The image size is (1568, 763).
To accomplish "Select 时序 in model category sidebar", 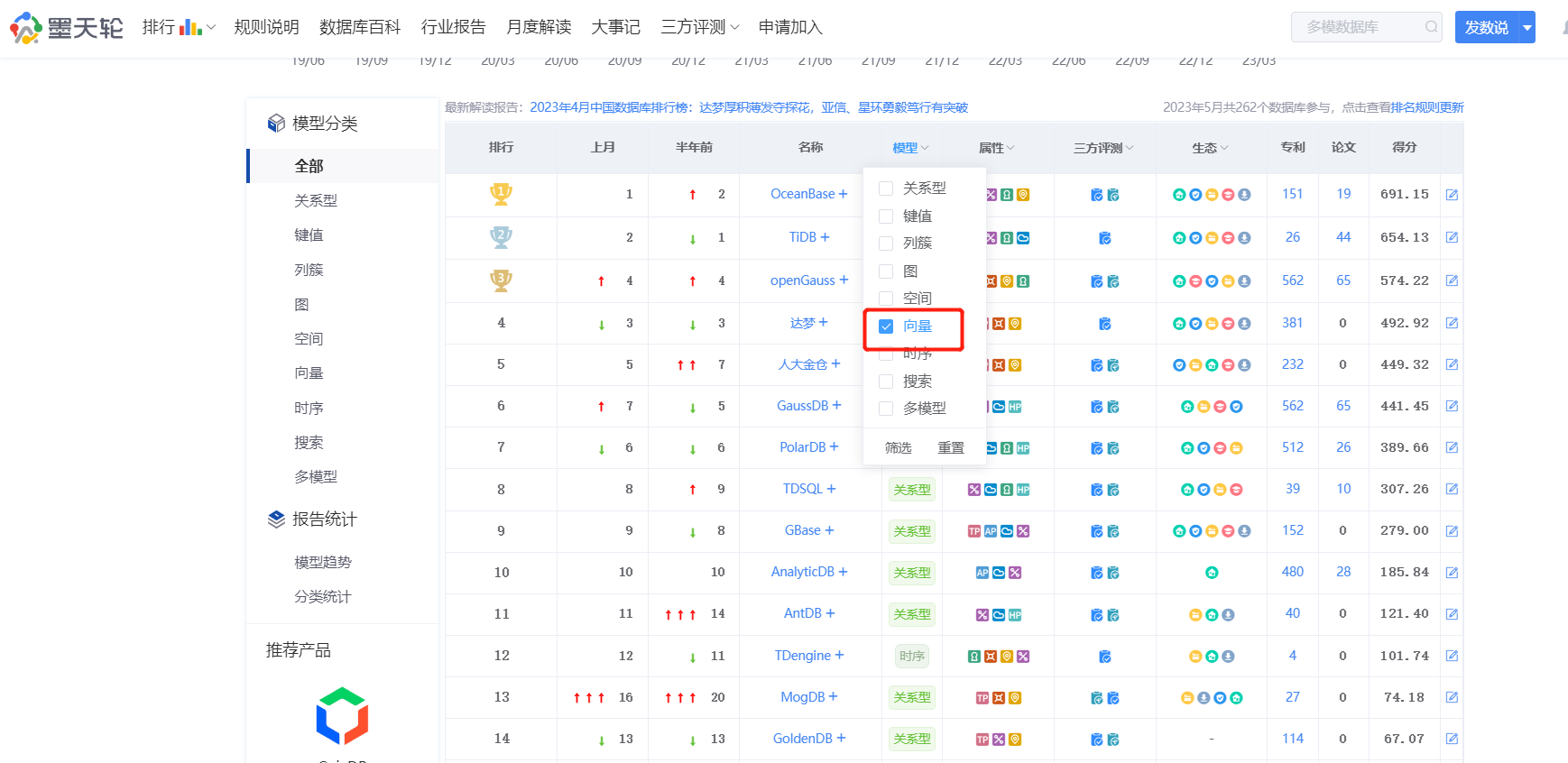I will [309, 409].
